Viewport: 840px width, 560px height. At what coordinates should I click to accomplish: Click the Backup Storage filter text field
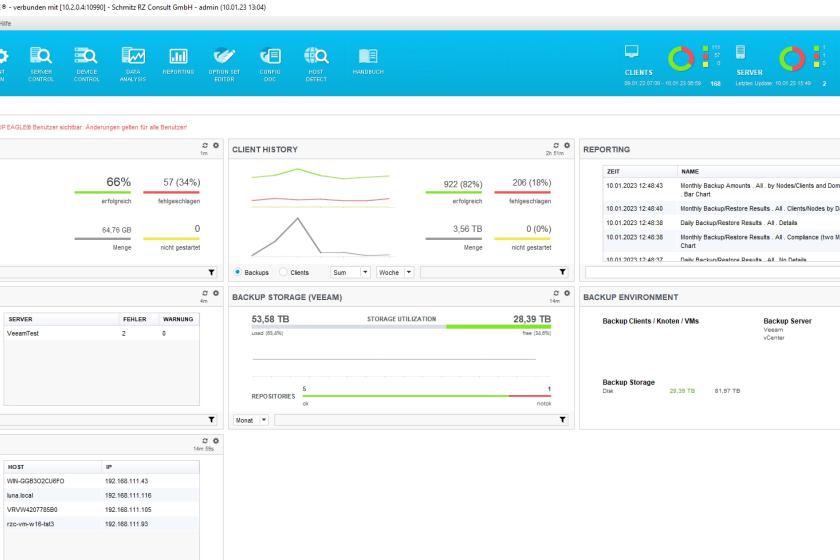coord(416,420)
